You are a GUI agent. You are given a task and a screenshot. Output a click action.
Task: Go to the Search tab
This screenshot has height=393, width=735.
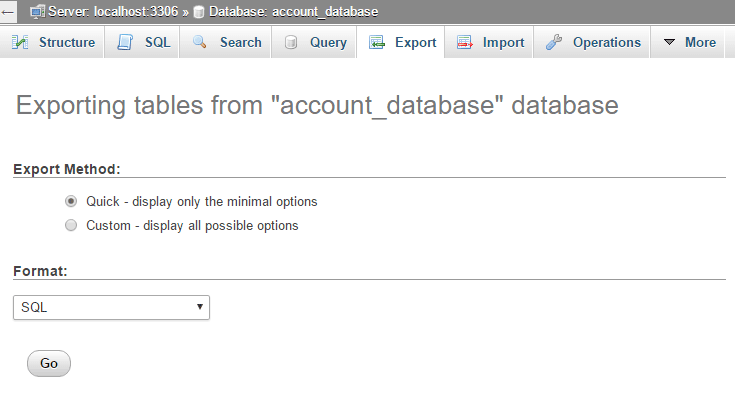pyautogui.click(x=225, y=42)
